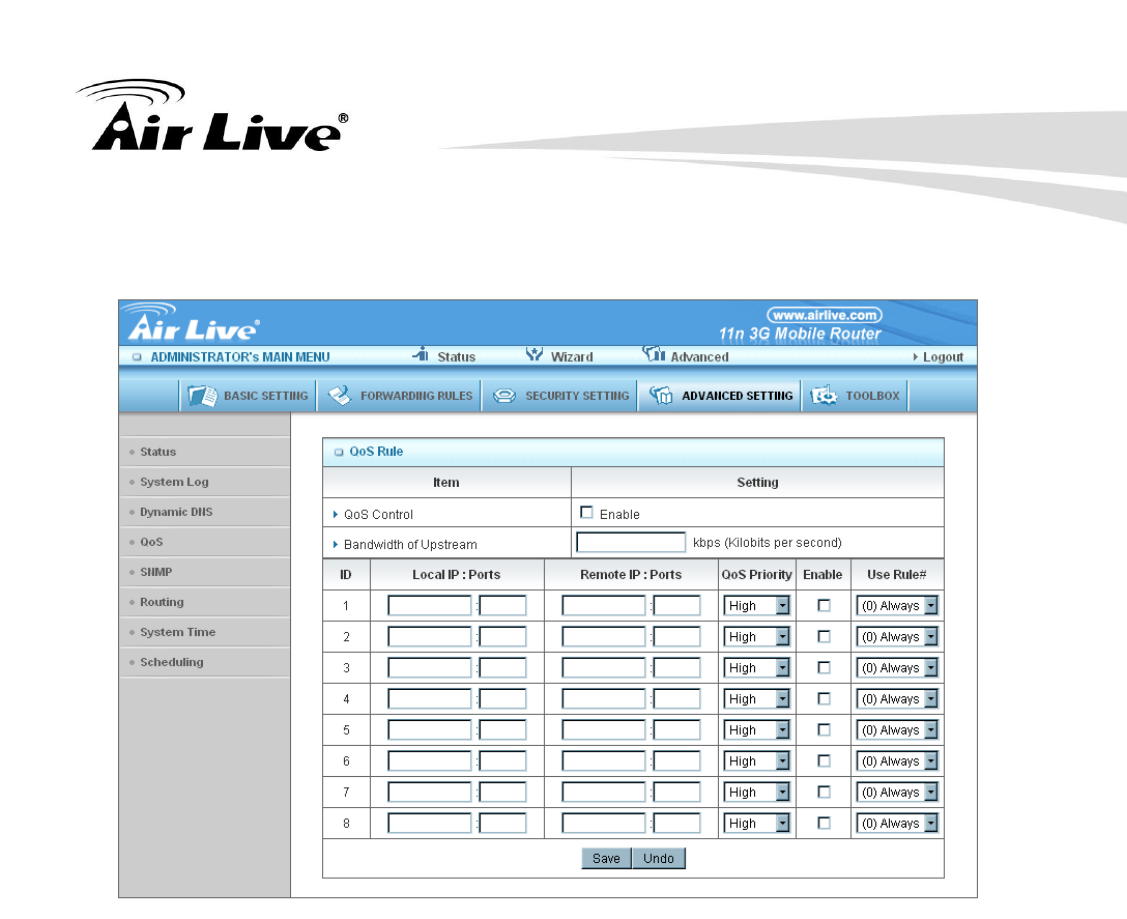
Task: Save the QoS rule settings
Action: point(606,858)
